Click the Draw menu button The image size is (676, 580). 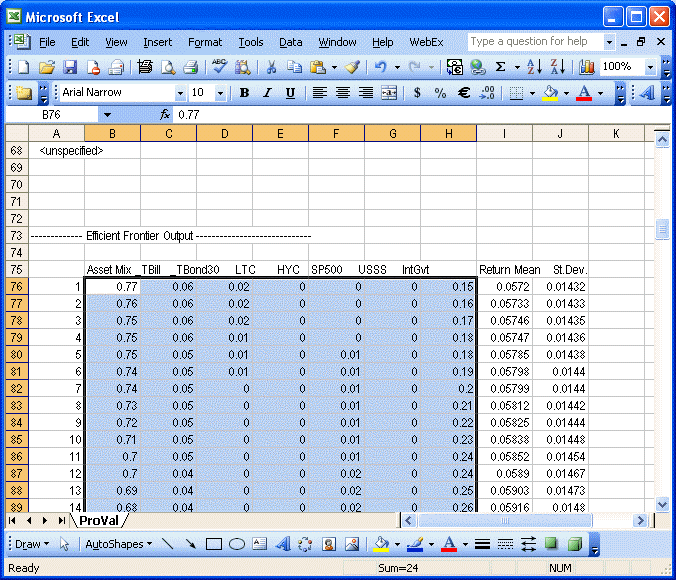pos(31,545)
